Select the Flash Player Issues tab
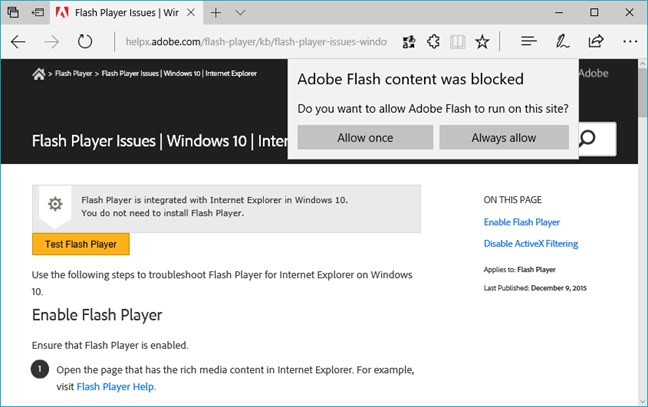 118,13
